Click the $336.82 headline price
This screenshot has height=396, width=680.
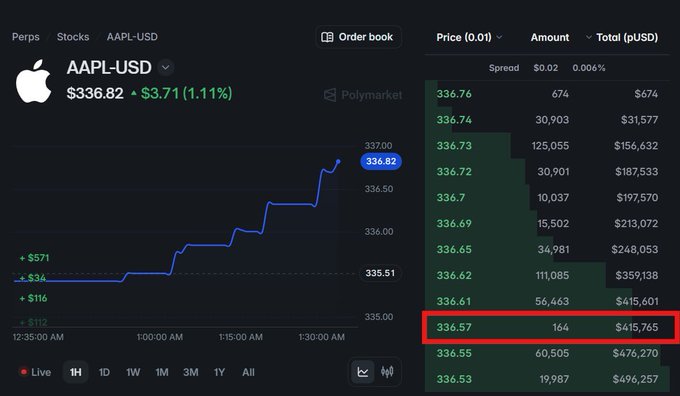point(95,93)
